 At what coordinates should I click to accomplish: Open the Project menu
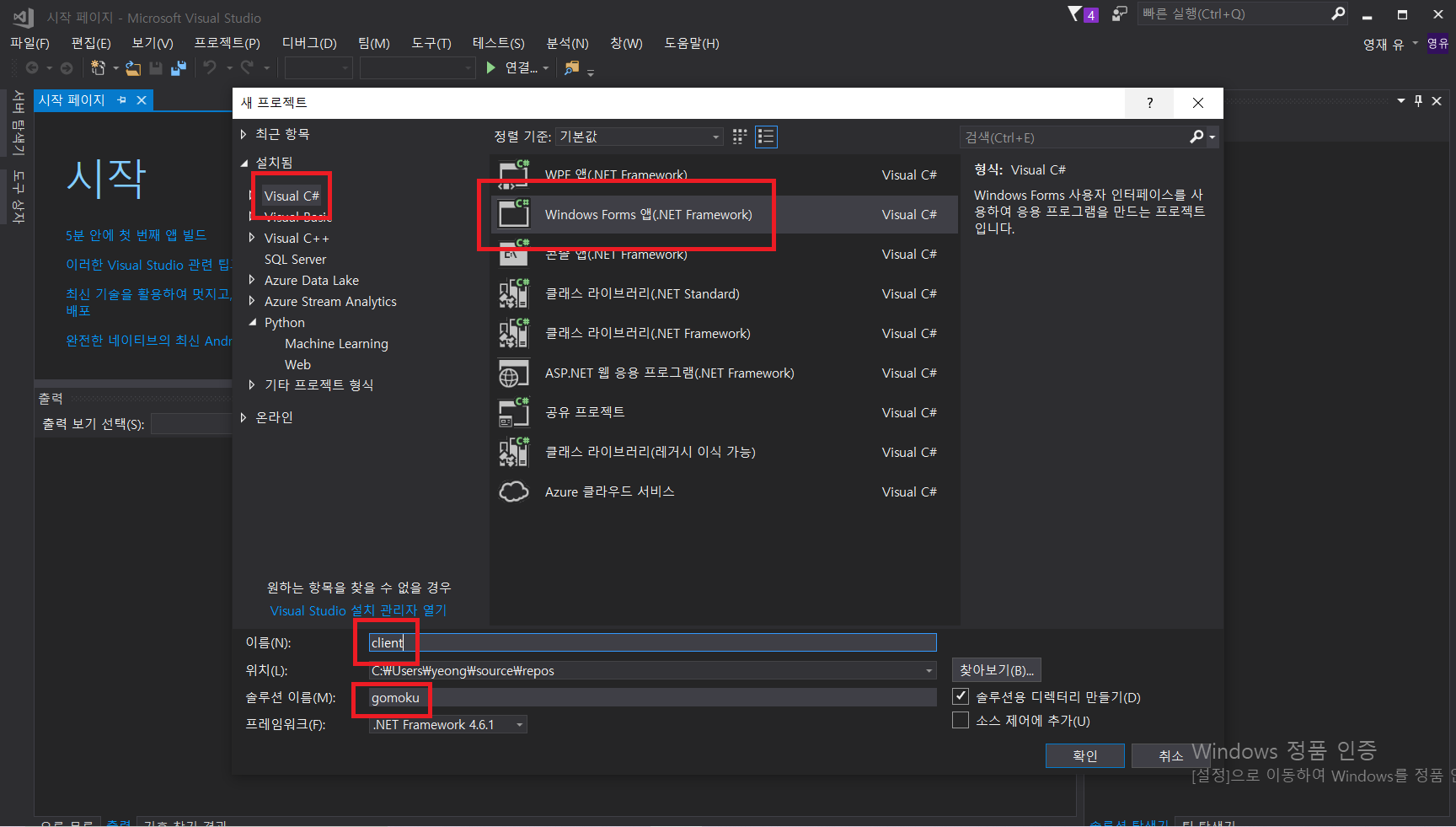[227, 43]
